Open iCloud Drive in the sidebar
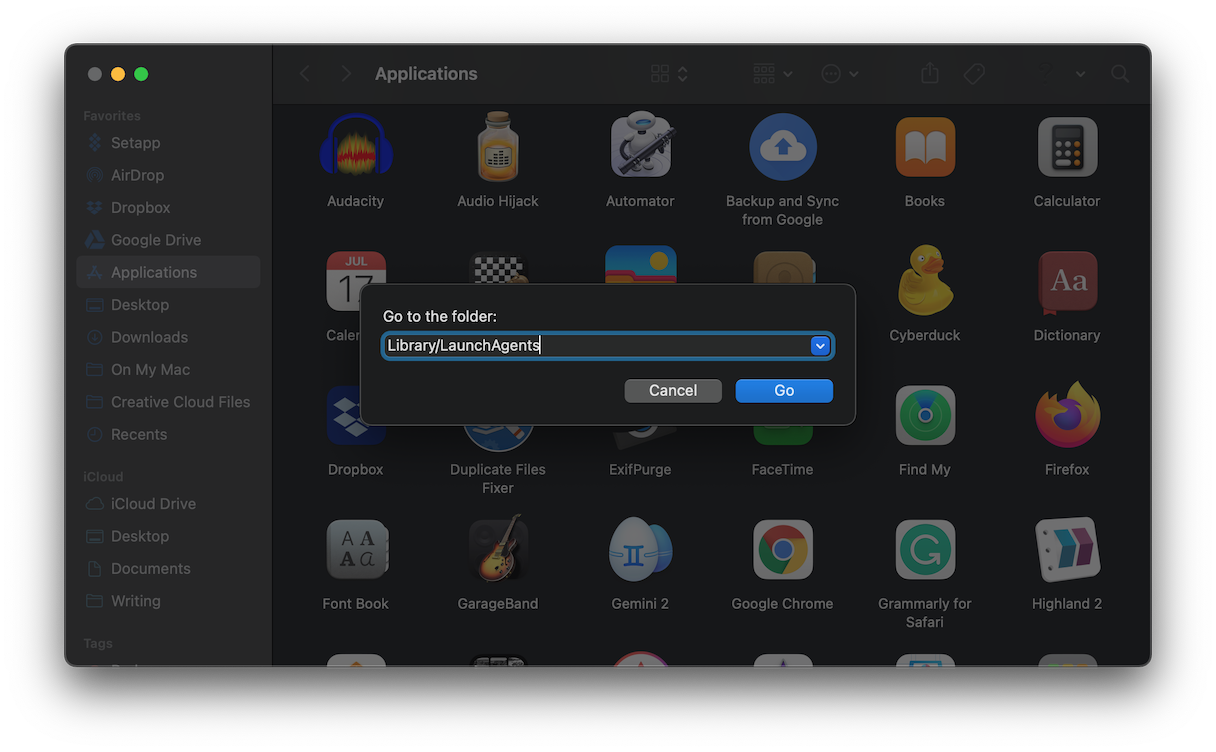Image resolution: width=1216 pixels, height=752 pixels. pyautogui.click(x=168, y=504)
